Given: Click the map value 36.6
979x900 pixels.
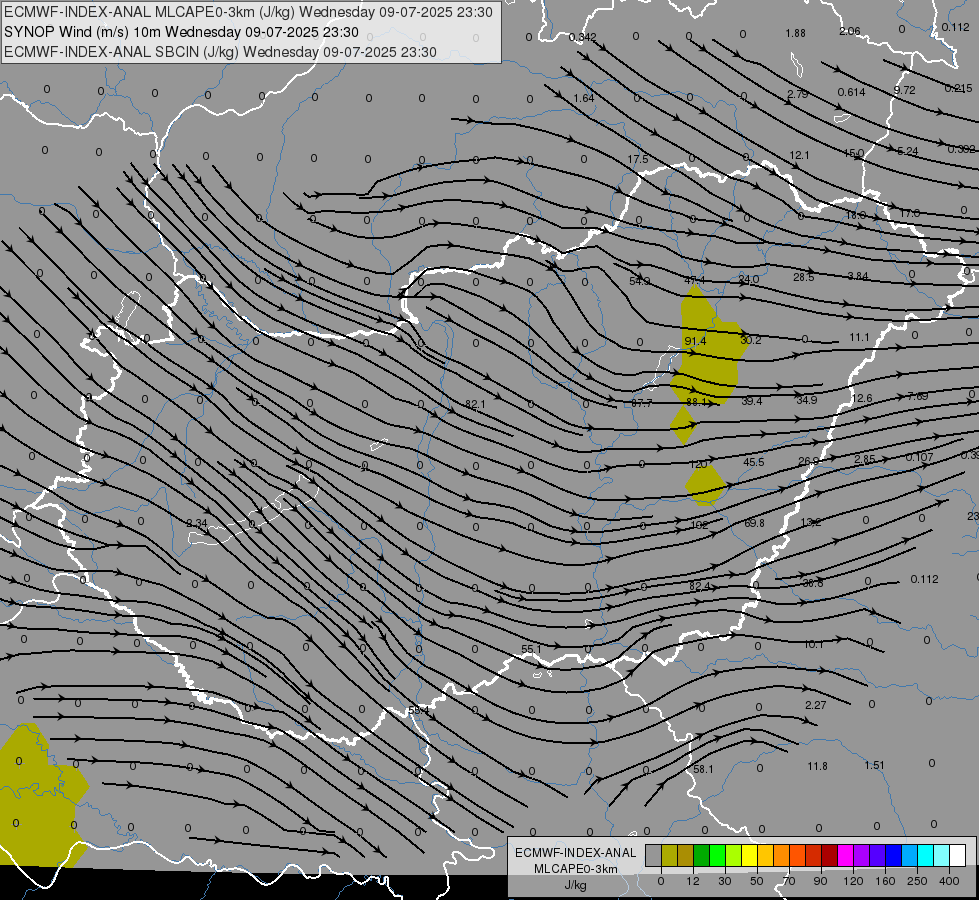Looking at the screenshot, I should [x=812, y=583].
